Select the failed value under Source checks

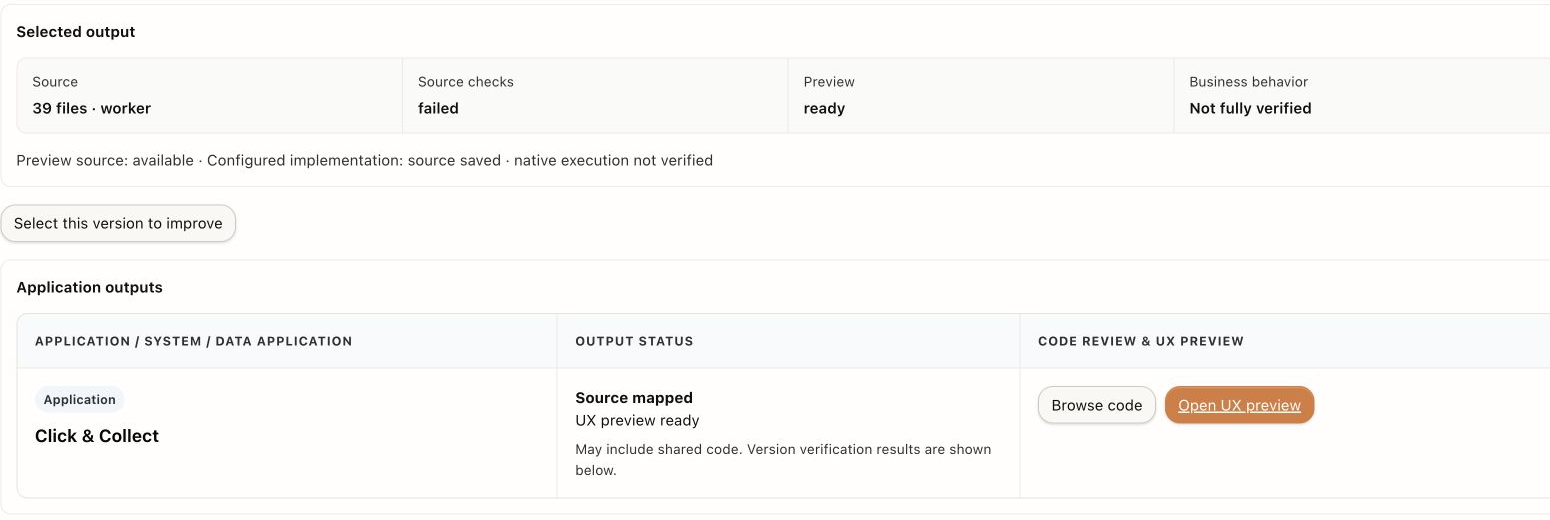[x=438, y=108]
